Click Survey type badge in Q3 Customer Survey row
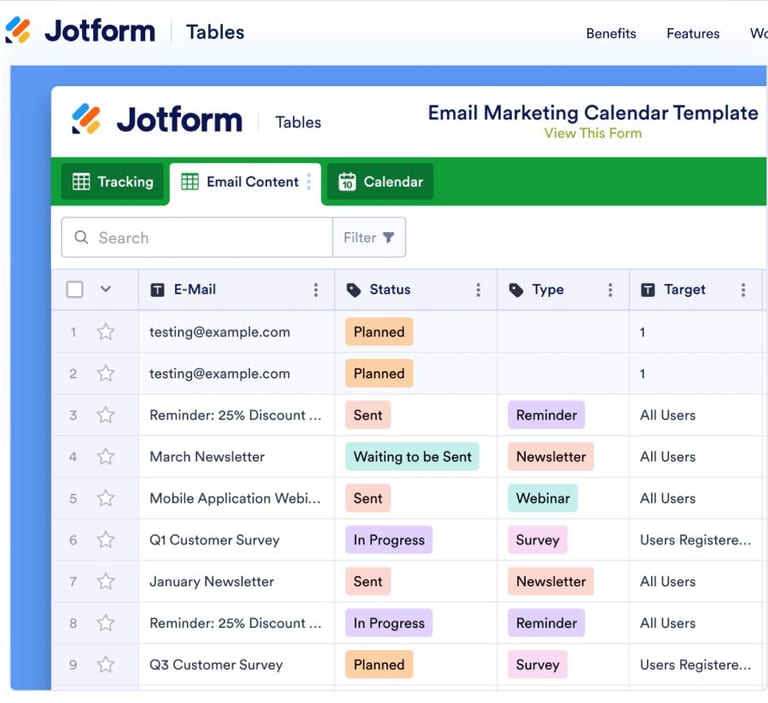Viewport: 768px width, 703px height. pyautogui.click(x=537, y=665)
